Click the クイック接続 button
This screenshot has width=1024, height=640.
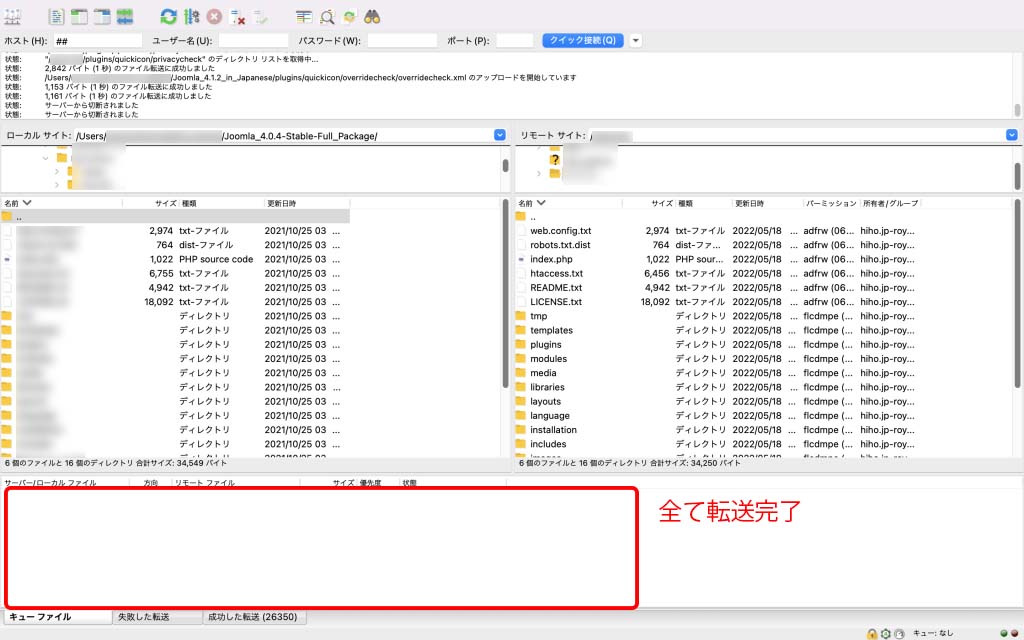[583, 41]
